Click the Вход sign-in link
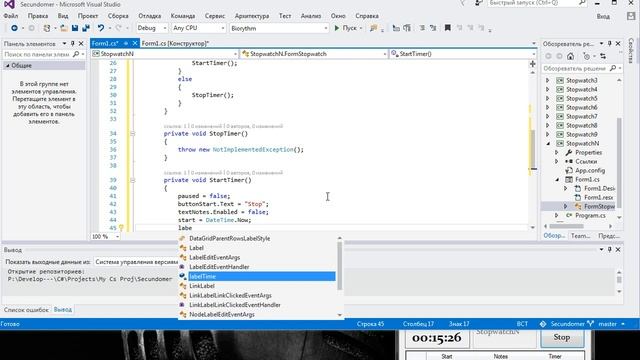The height and width of the screenshot is (360, 640). tap(603, 16)
